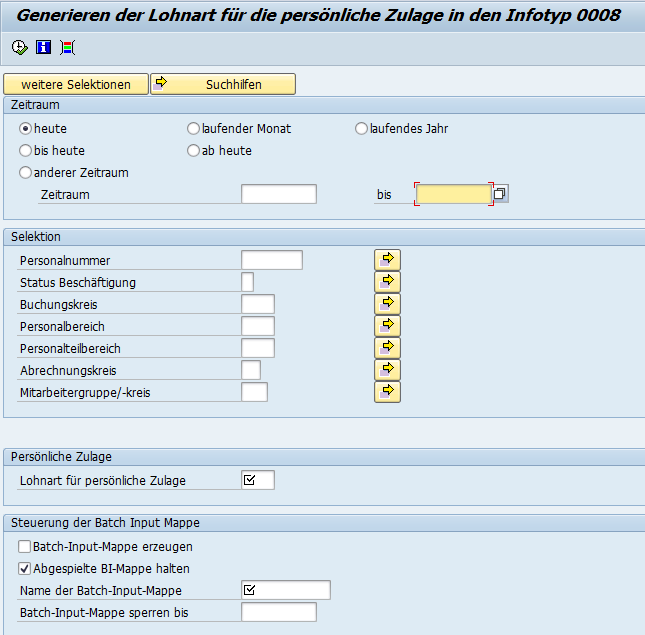Click 'Lohnart für persönliche Zulage' input field
Screen dimensions: 645x635
258,480
